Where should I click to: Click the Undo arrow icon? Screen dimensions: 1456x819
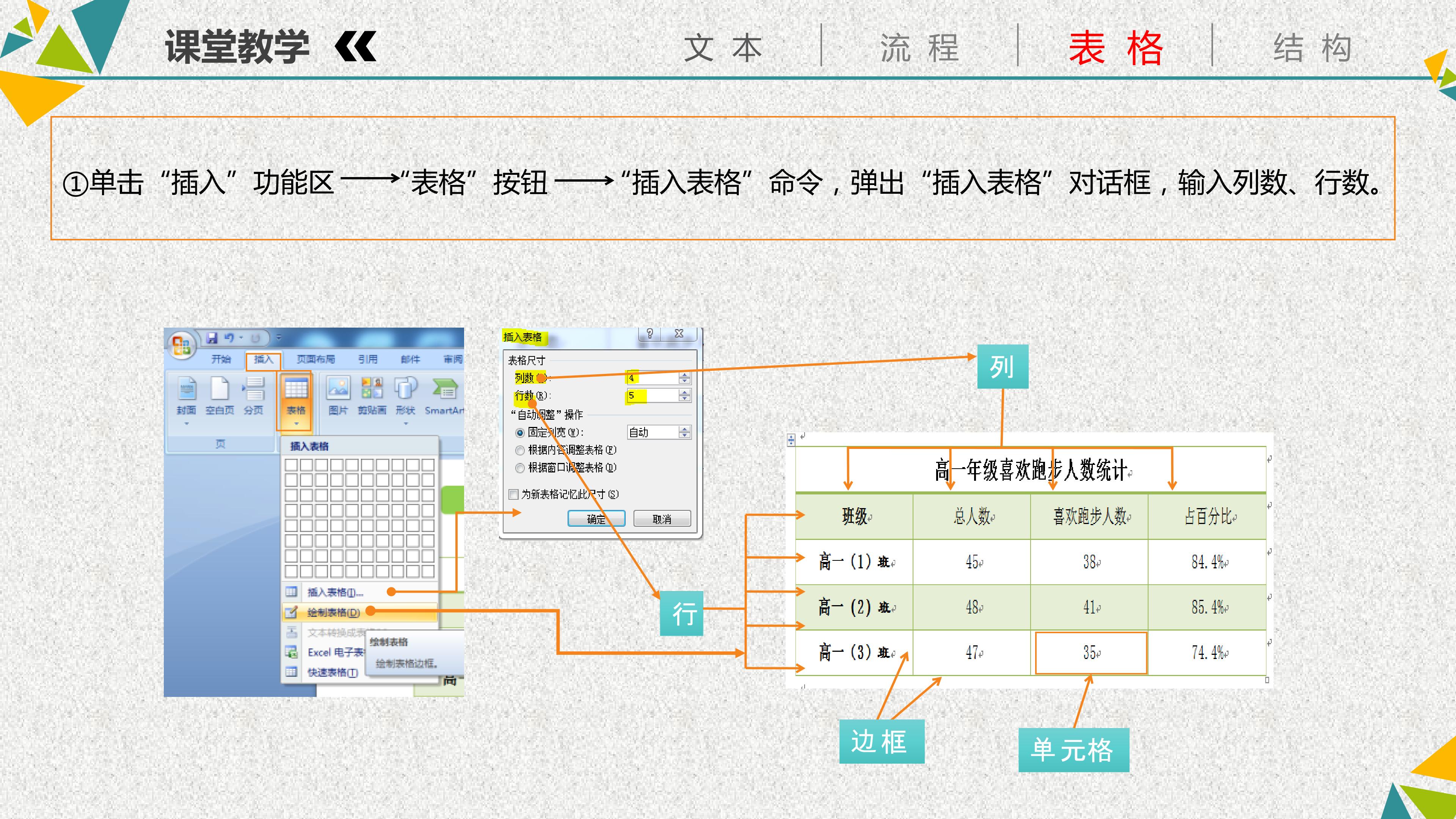229,338
